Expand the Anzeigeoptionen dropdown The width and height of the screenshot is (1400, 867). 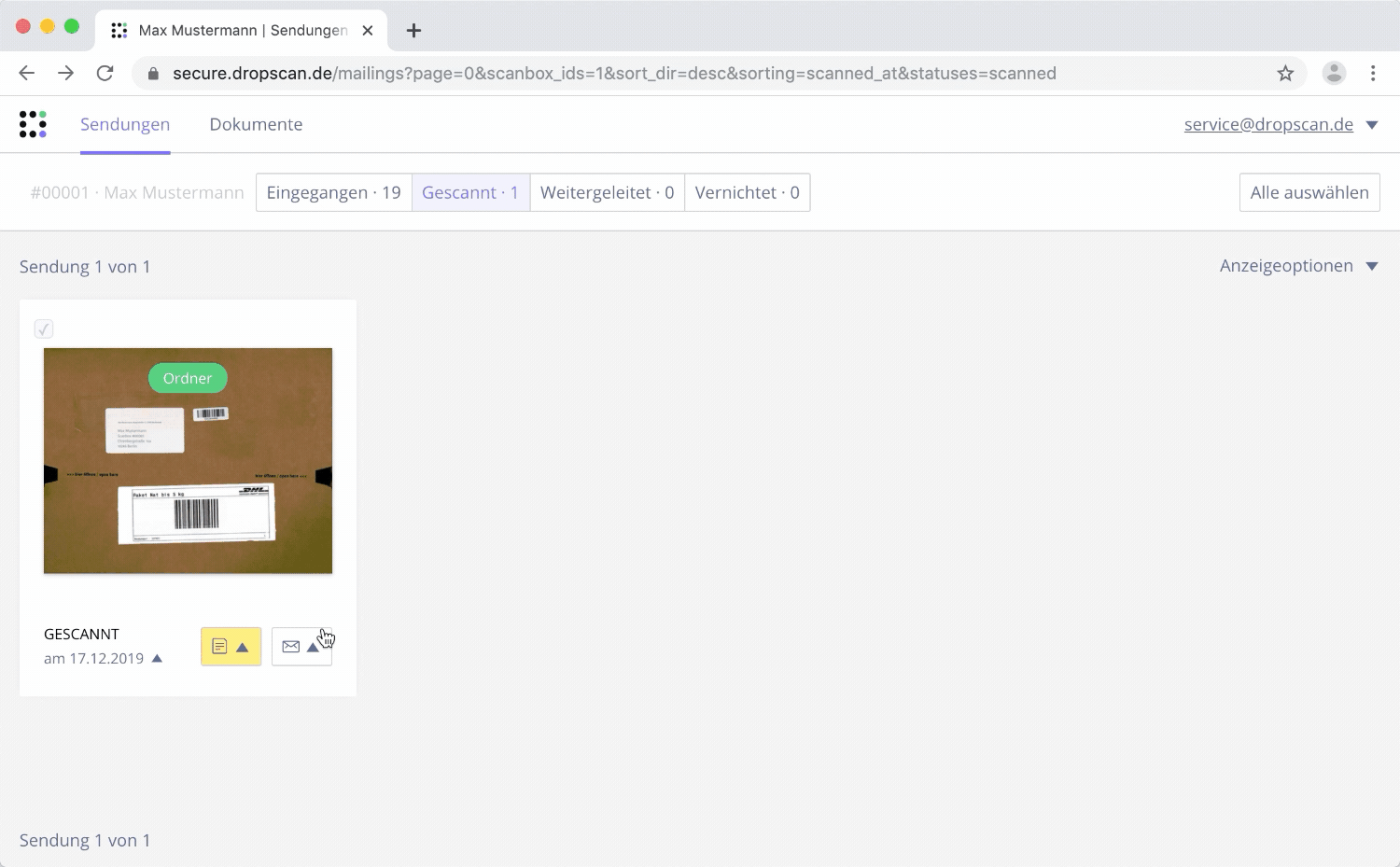click(1298, 266)
